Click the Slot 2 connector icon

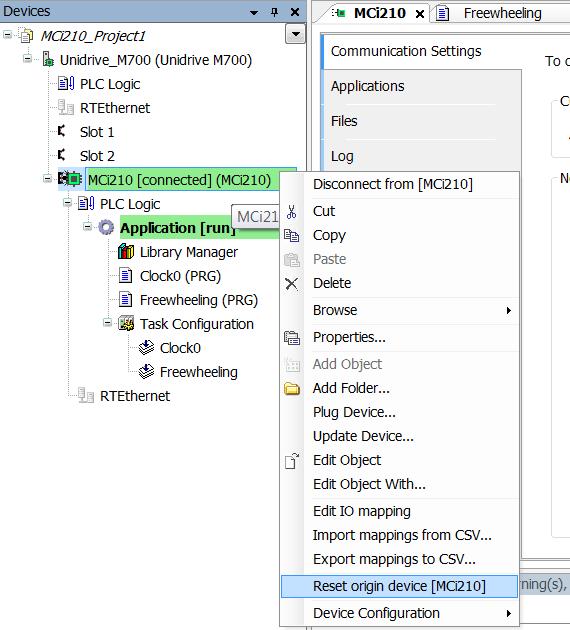pos(61,155)
